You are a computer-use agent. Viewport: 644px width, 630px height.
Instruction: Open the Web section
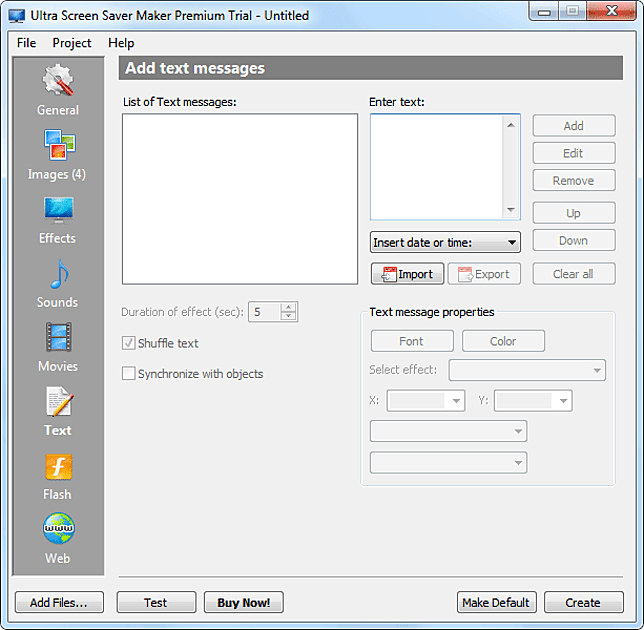[x=58, y=538]
